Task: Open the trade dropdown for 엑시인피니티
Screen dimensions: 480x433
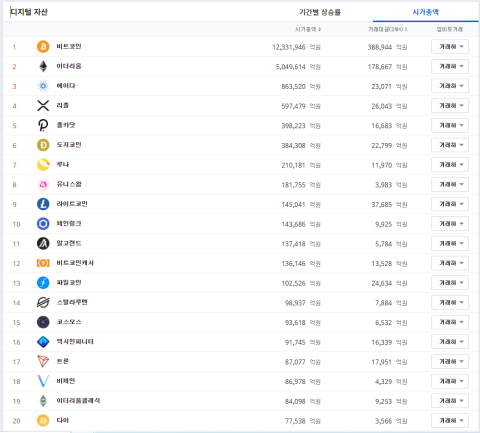Action: click(450, 342)
